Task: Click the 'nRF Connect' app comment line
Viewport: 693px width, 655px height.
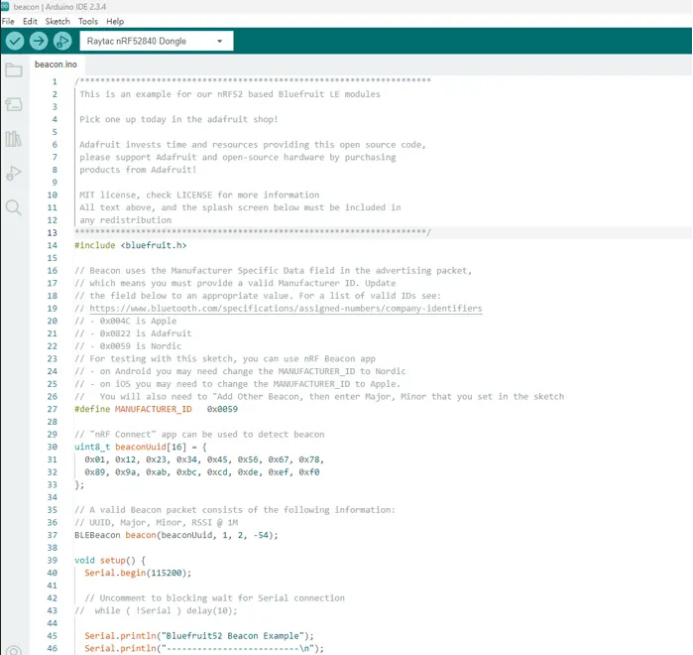Action: tap(199, 434)
